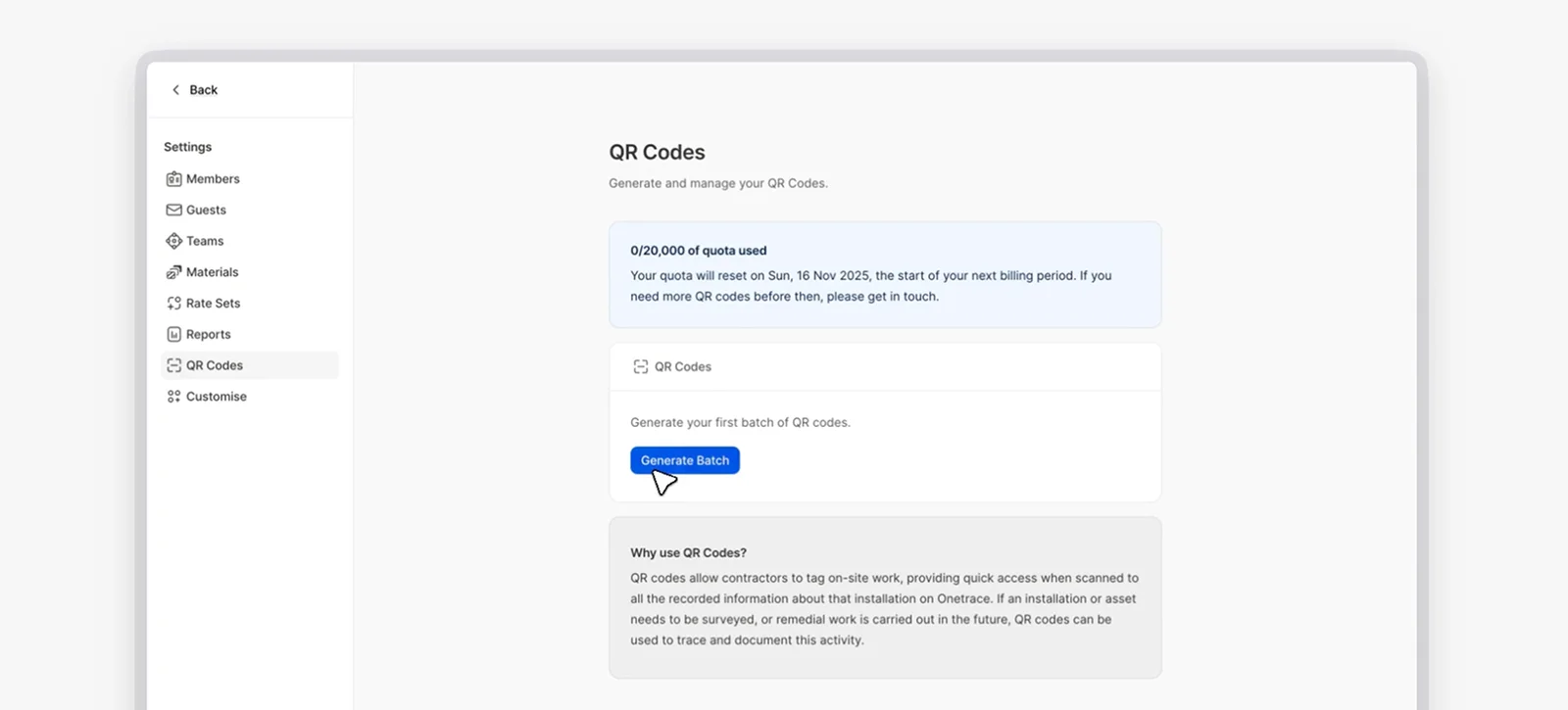Click the Reports chart icon
Image resolution: width=1568 pixels, height=710 pixels.
pyautogui.click(x=173, y=334)
